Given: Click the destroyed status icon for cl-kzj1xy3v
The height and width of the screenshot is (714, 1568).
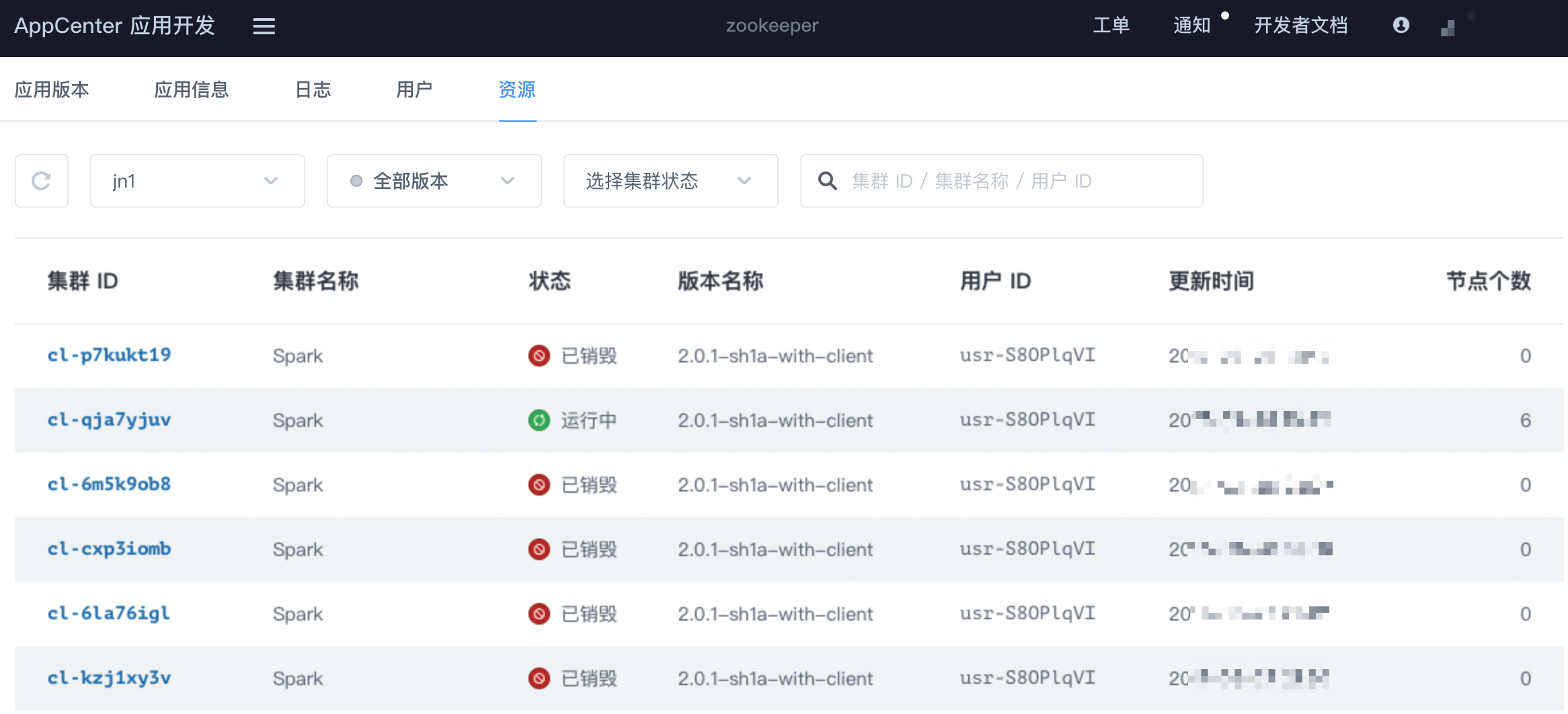Looking at the screenshot, I should (539, 678).
